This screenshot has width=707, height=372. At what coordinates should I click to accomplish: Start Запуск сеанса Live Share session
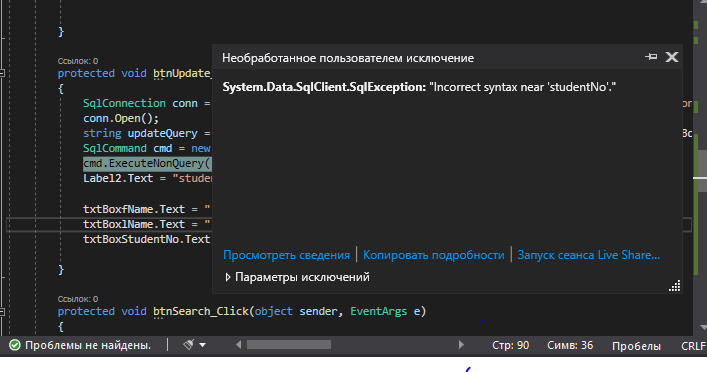click(x=588, y=255)
